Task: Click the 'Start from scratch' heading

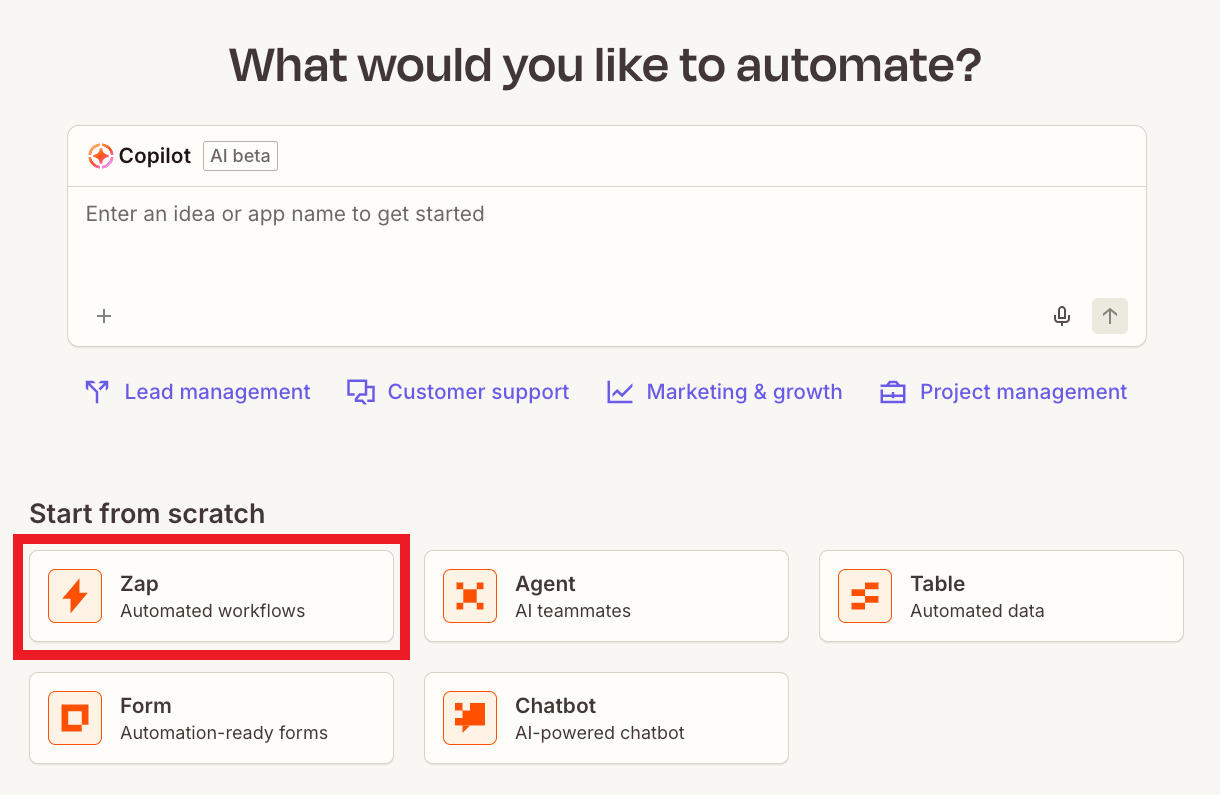Action: 147,514
